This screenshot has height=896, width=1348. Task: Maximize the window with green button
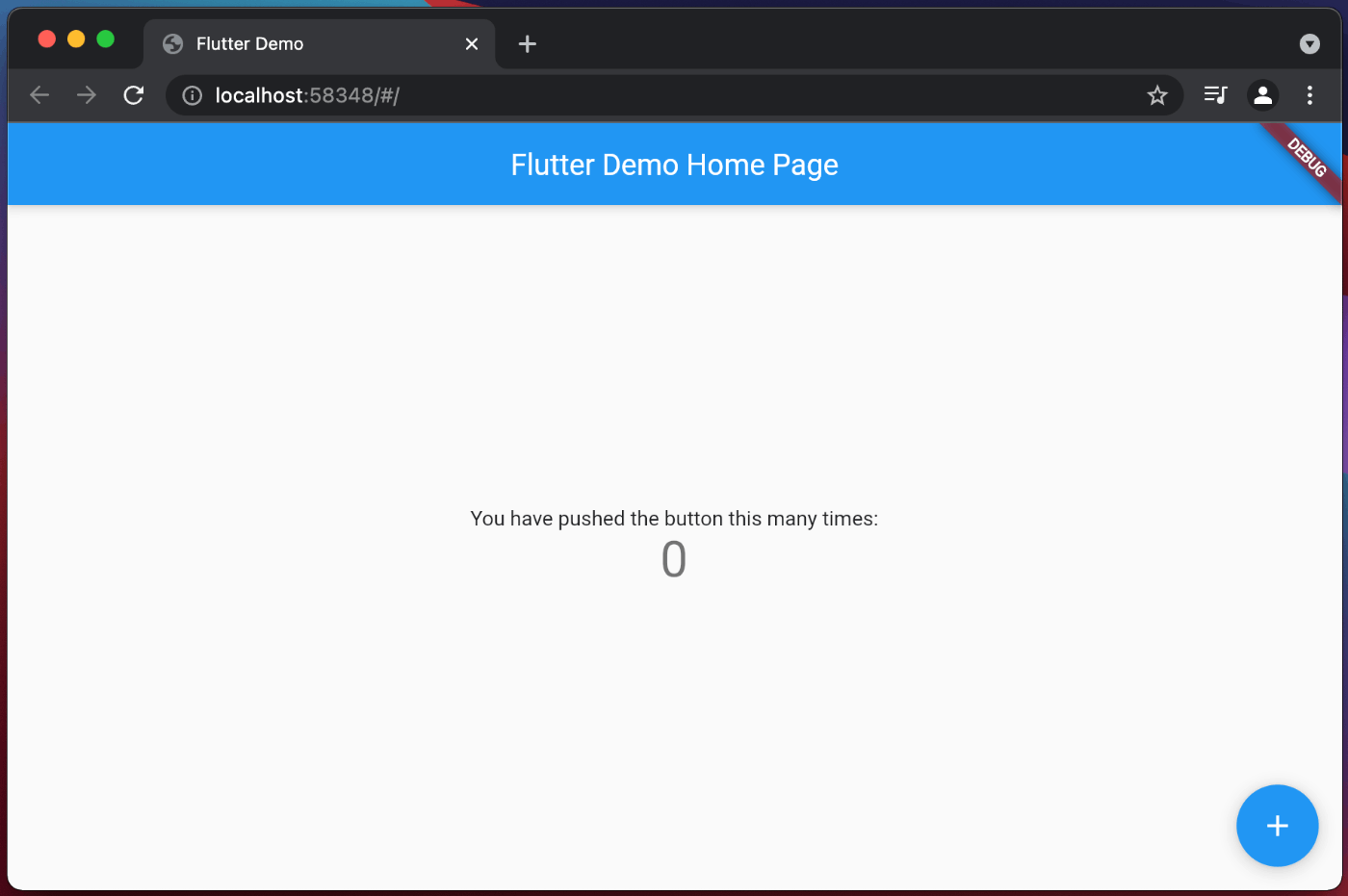click(106, 38)
